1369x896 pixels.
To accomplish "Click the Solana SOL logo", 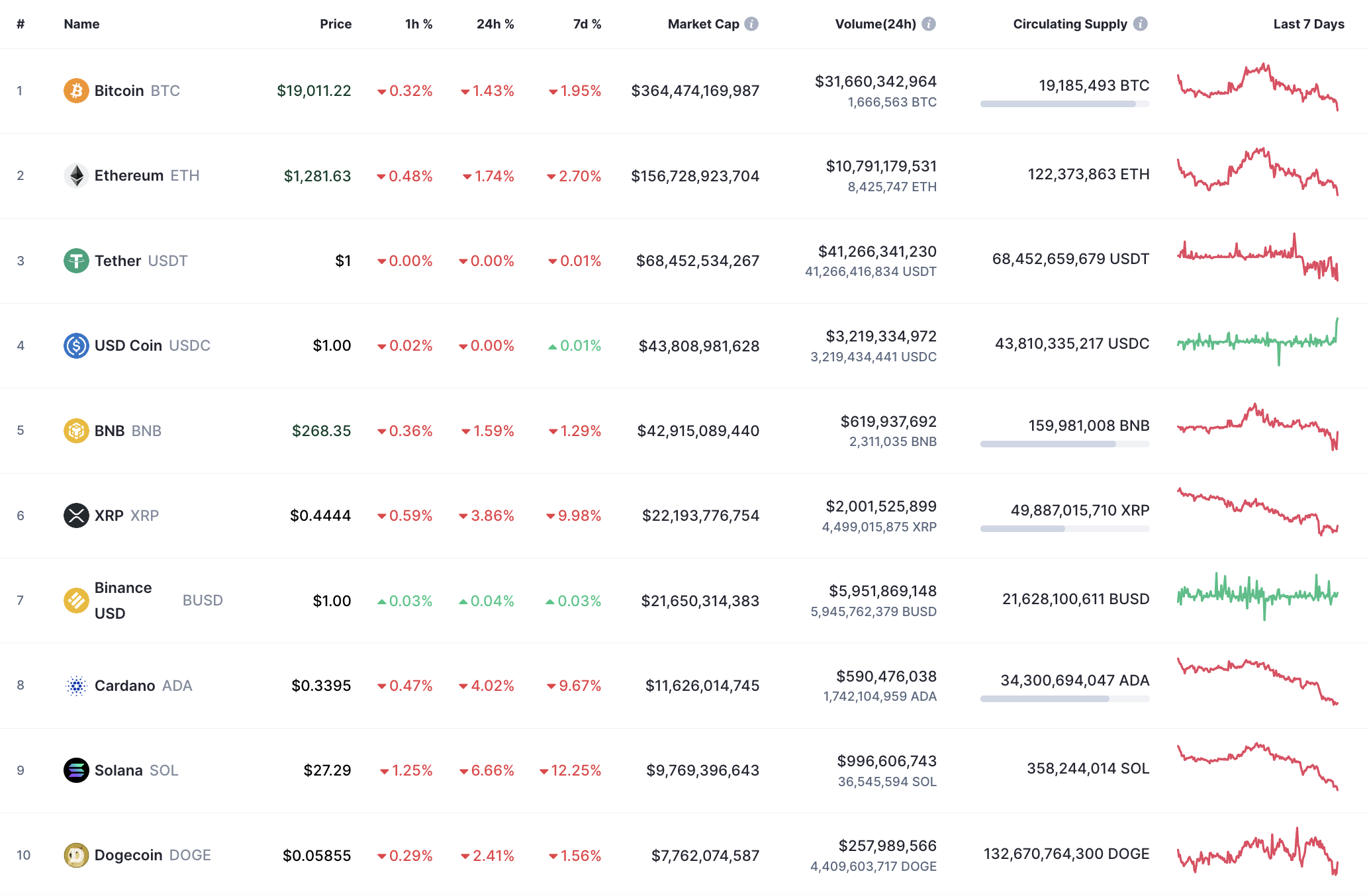I will coord(76,770).
